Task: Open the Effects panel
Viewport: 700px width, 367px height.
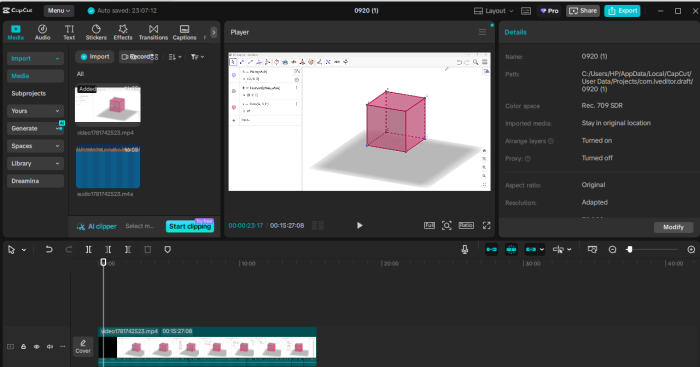Action: pyautogui.click(x=123, y=33)
